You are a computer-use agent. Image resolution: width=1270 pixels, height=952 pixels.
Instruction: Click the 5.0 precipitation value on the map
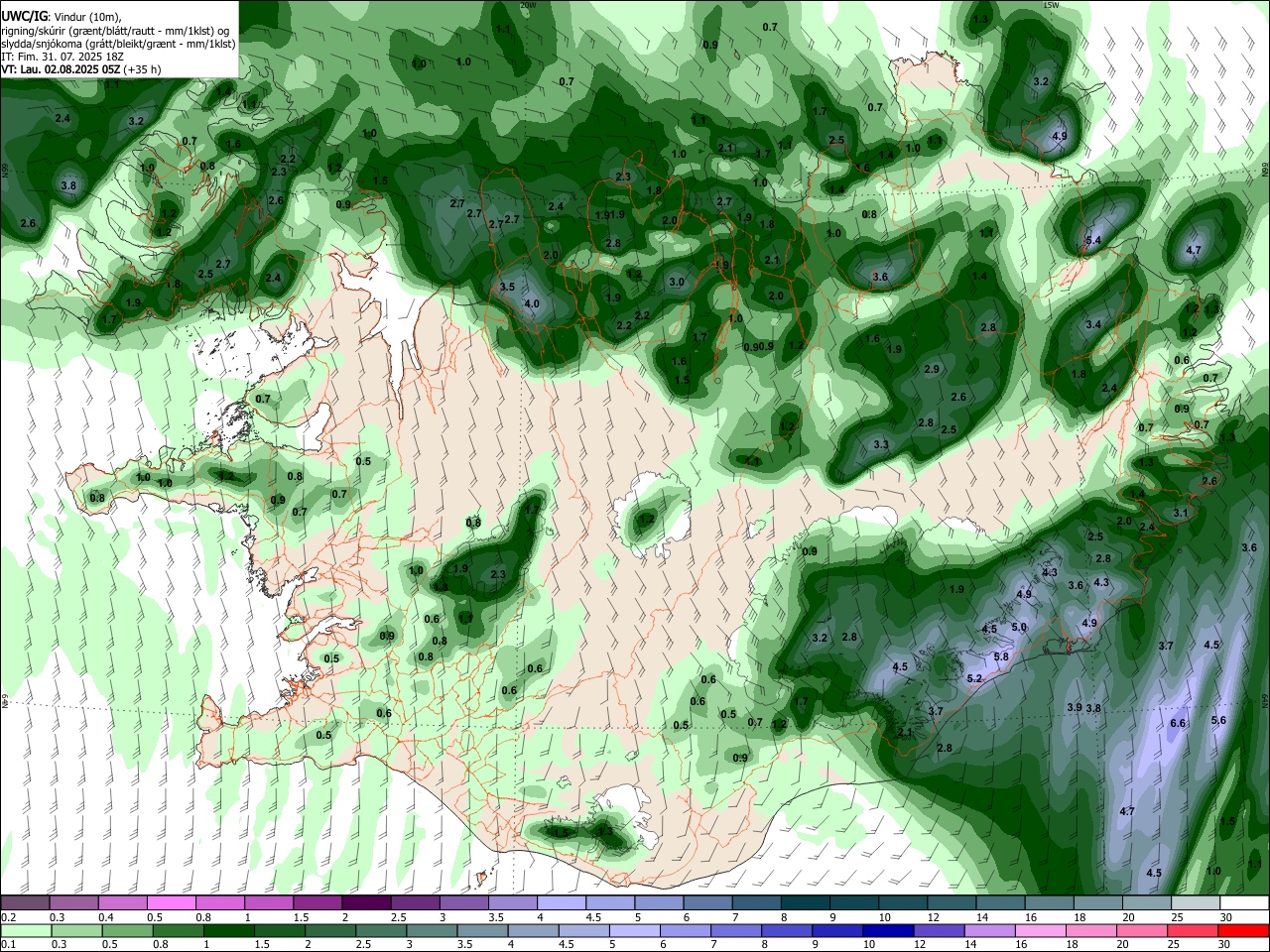coord(1019,628)
